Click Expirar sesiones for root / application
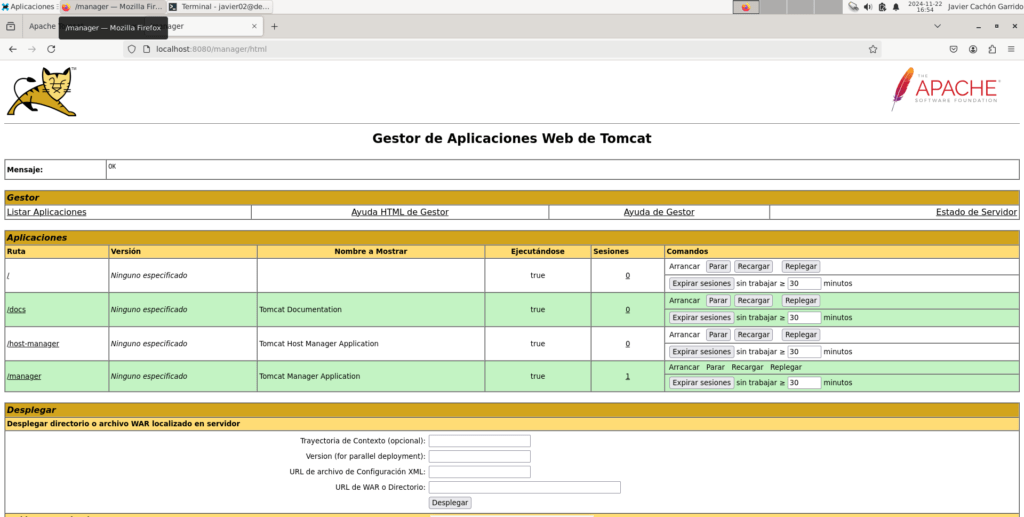The width and height of the screenshot is (1024, 517). [x=701, y=283]
